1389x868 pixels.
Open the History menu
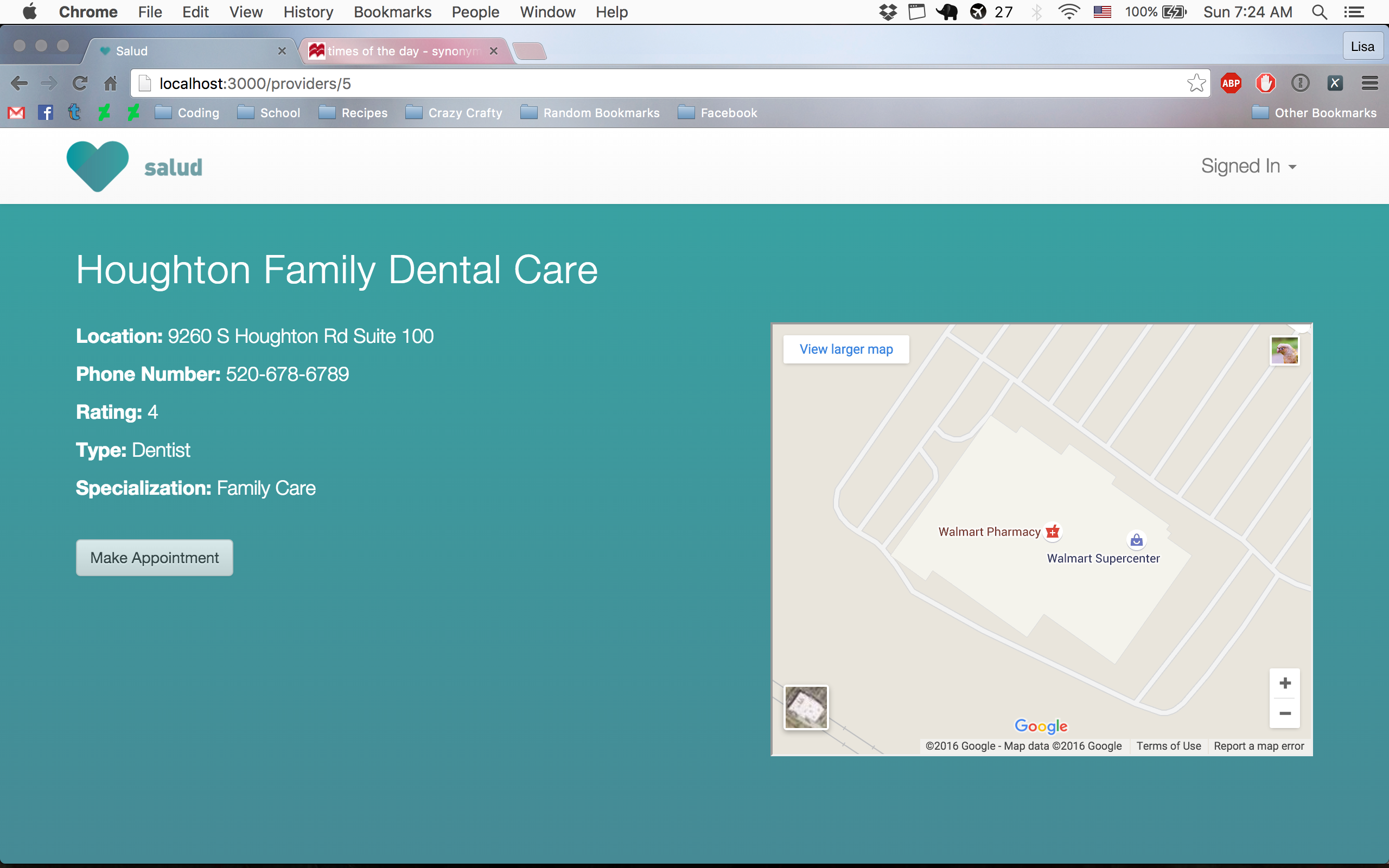pyautogui.click(x=308, y=12)
